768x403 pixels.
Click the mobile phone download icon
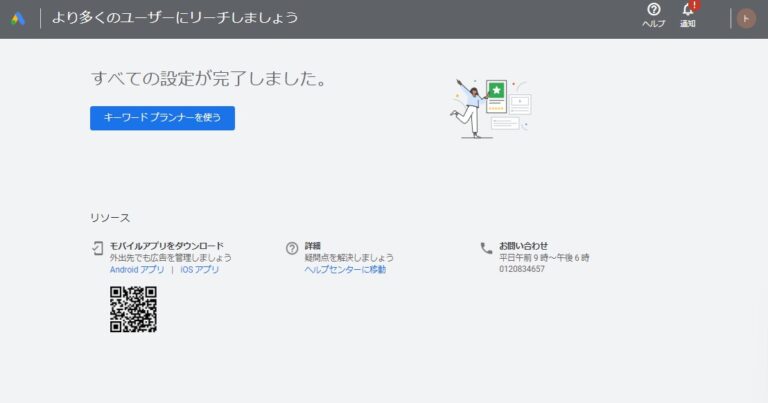coord(97,247)
